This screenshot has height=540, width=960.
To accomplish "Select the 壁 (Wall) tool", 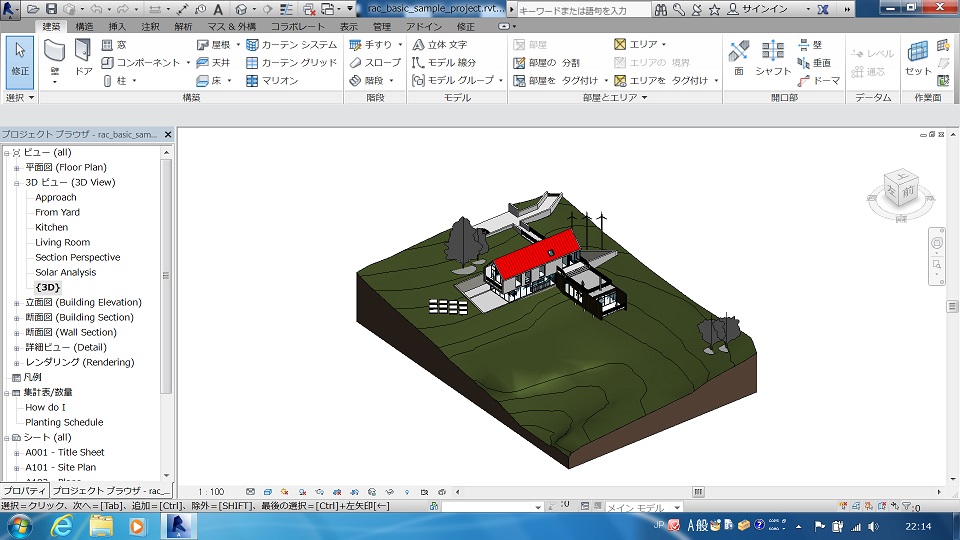I will click(x=54, y=54).
